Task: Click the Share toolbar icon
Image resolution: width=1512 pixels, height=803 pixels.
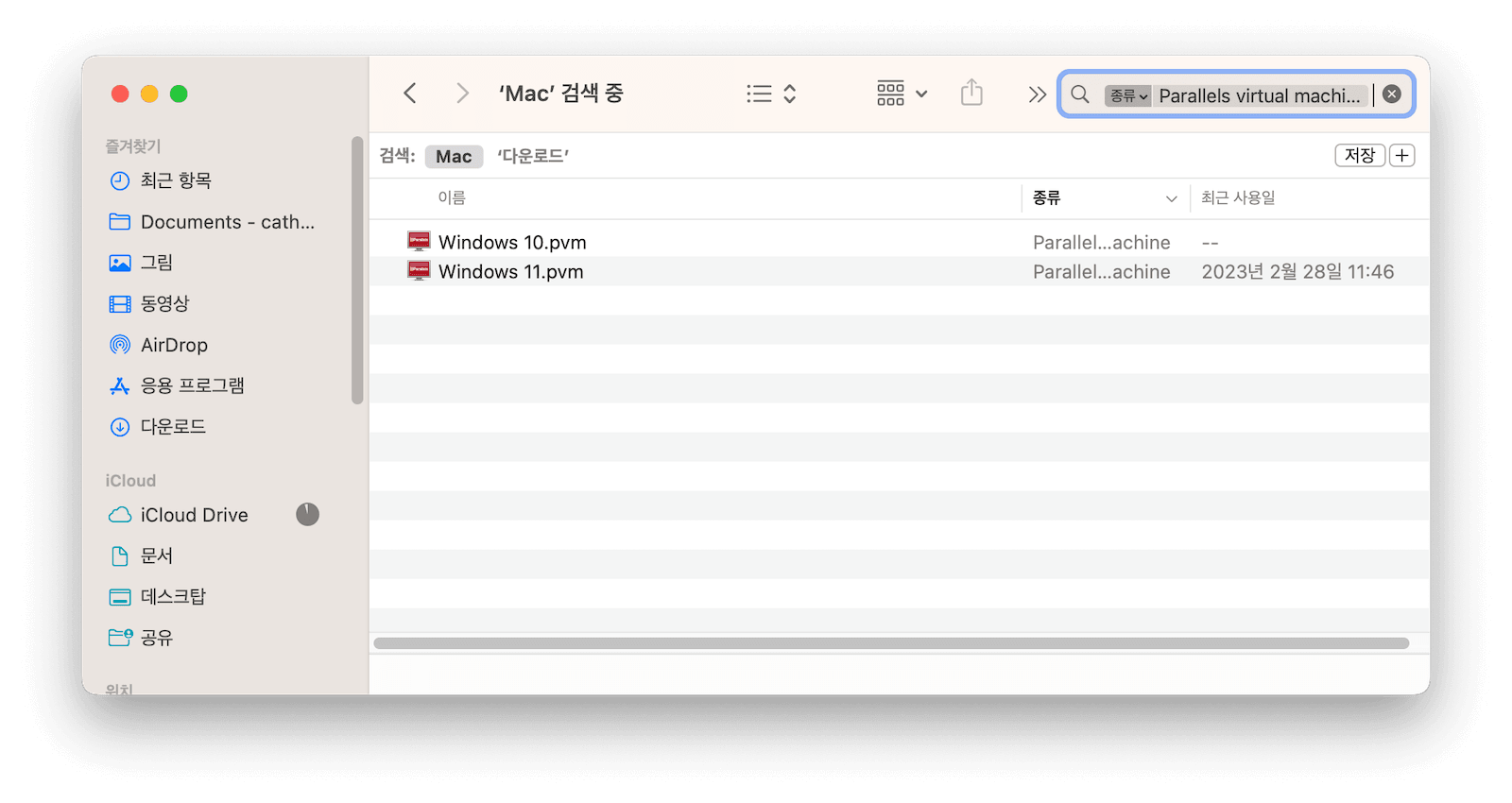Action: (x=971, y=93)
